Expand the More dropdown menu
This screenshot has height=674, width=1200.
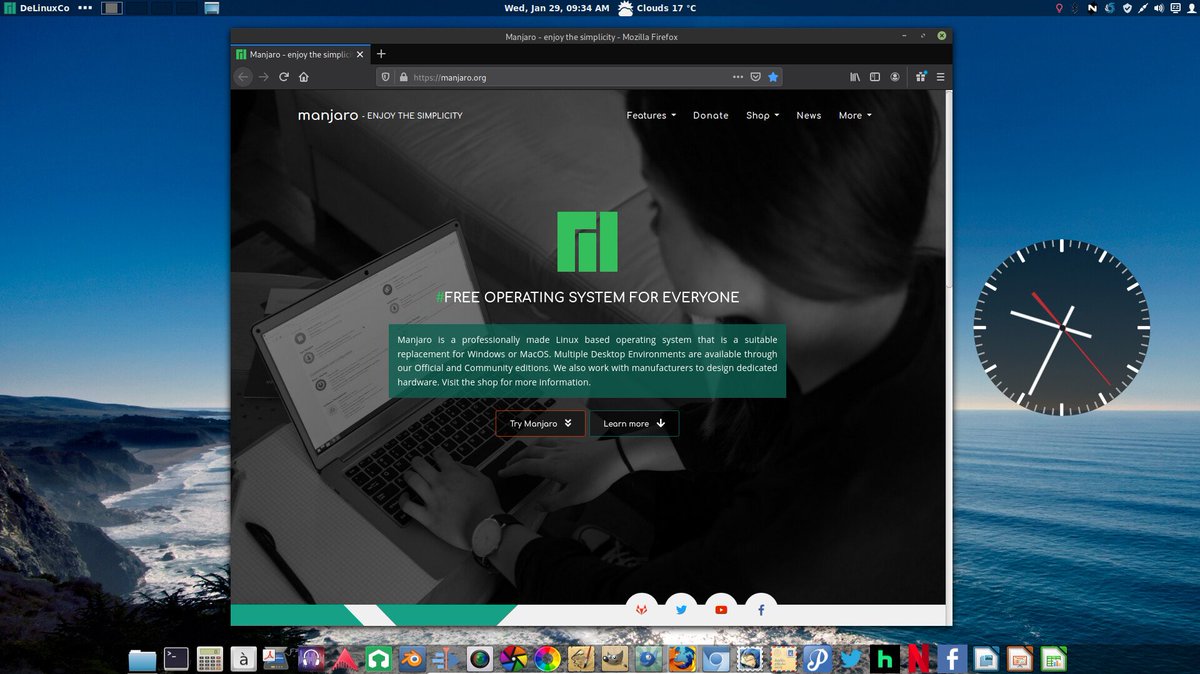click(855, 115)
